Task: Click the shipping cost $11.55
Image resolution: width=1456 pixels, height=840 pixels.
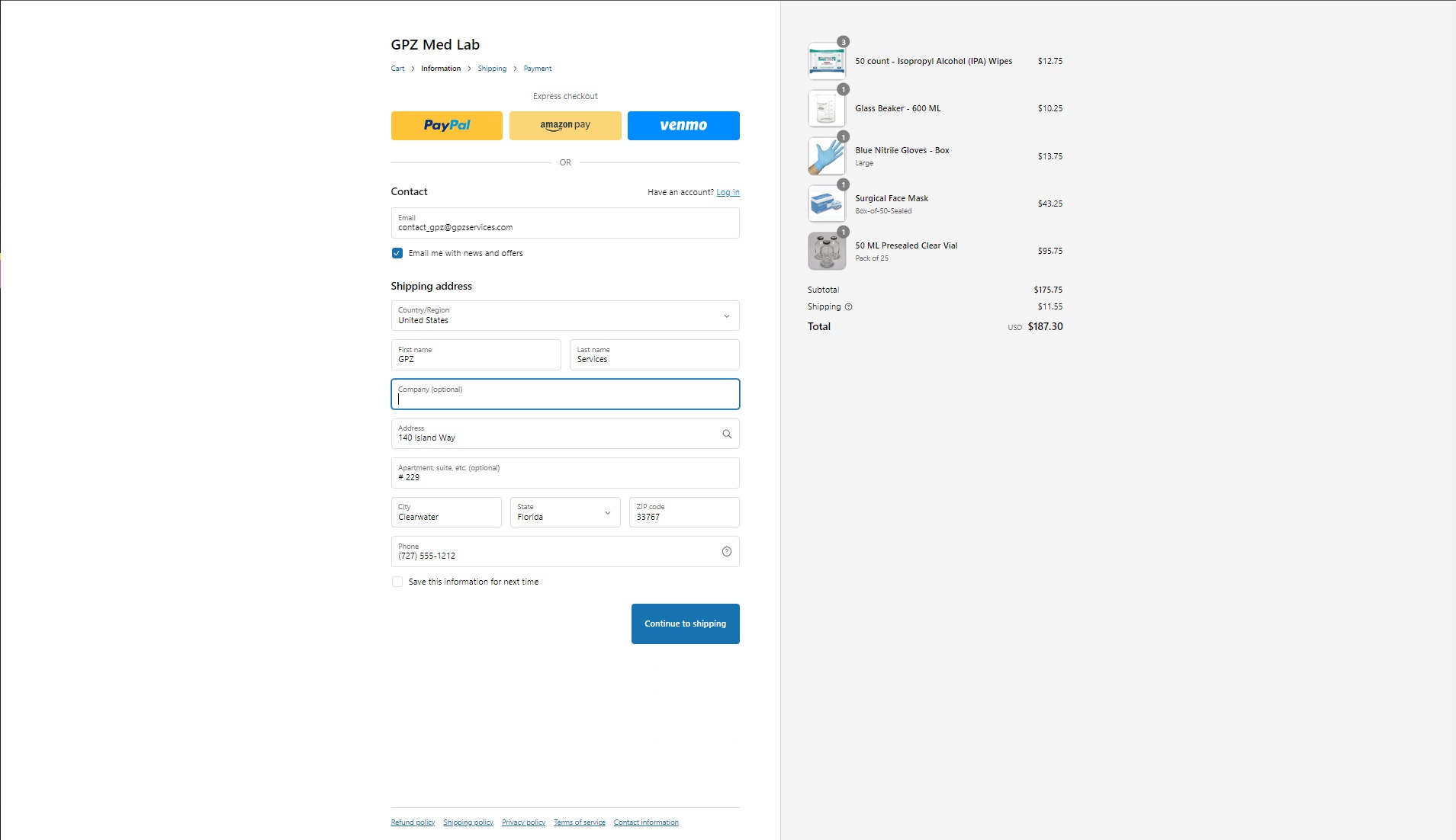Action: coord(1050,306)
